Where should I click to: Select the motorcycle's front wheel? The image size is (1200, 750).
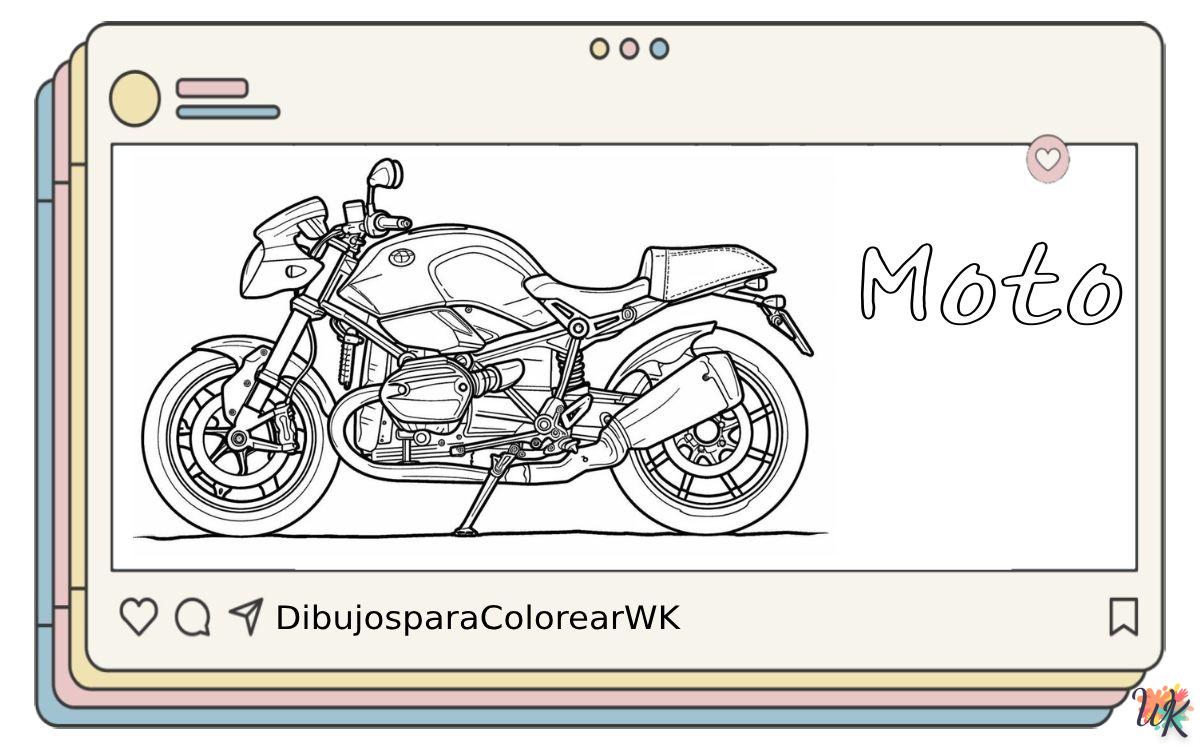pos(238,438)
